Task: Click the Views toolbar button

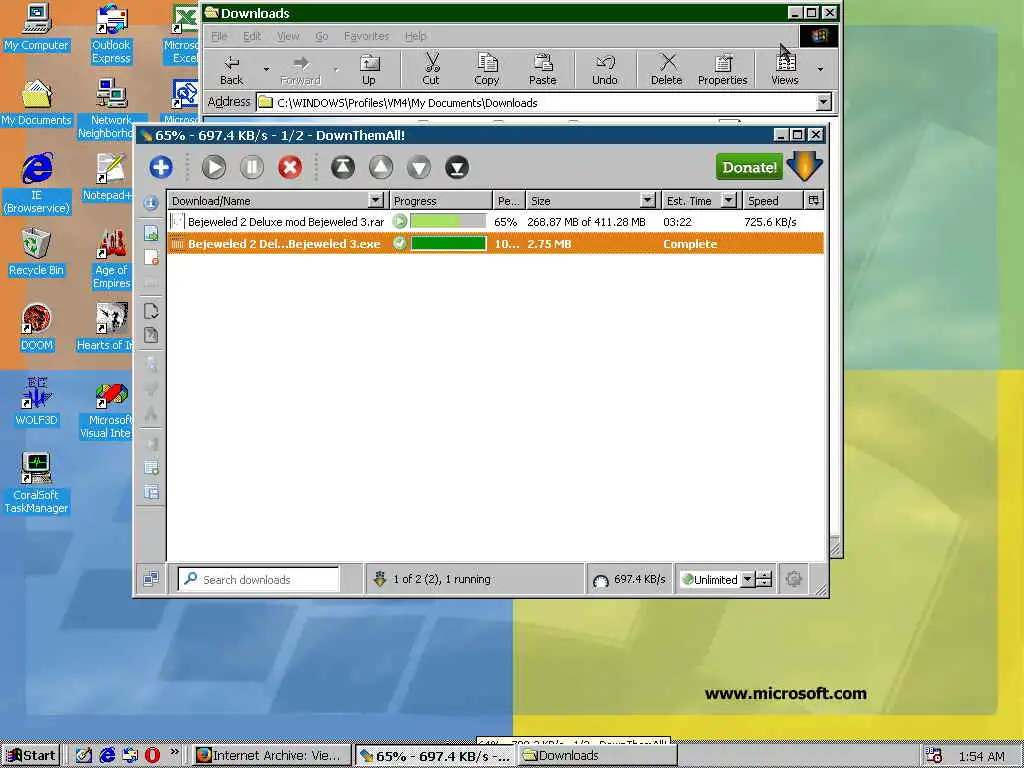Action: pos(785,69)
